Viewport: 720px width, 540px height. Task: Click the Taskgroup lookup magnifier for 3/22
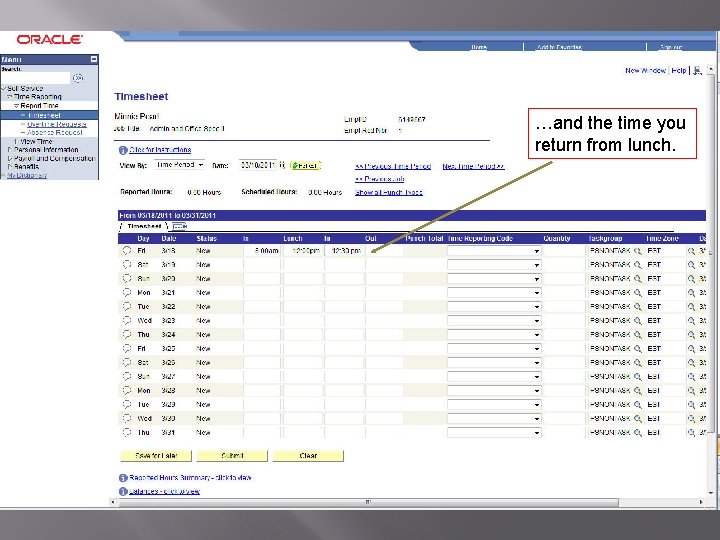(x=637, y=307)
